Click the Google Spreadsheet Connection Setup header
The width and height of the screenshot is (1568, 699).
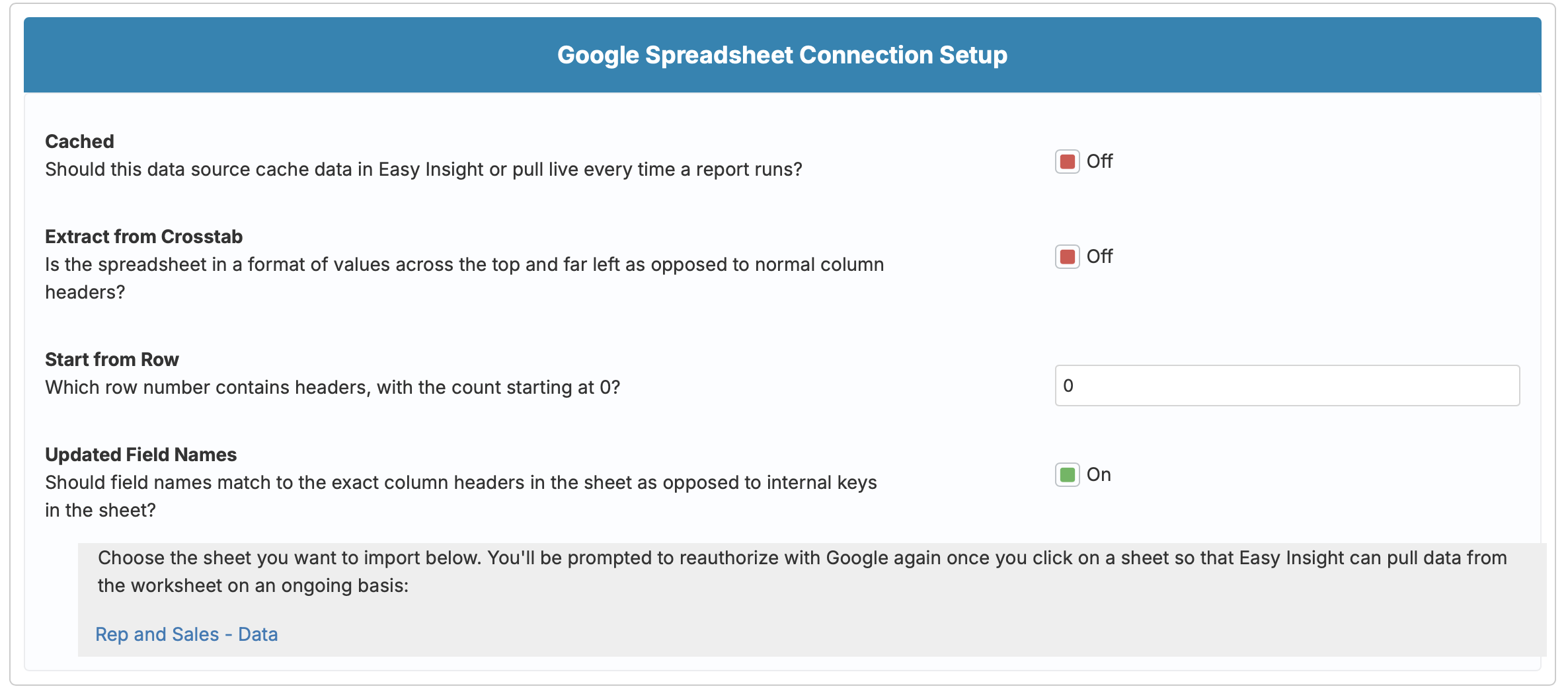tap(783, 55)
